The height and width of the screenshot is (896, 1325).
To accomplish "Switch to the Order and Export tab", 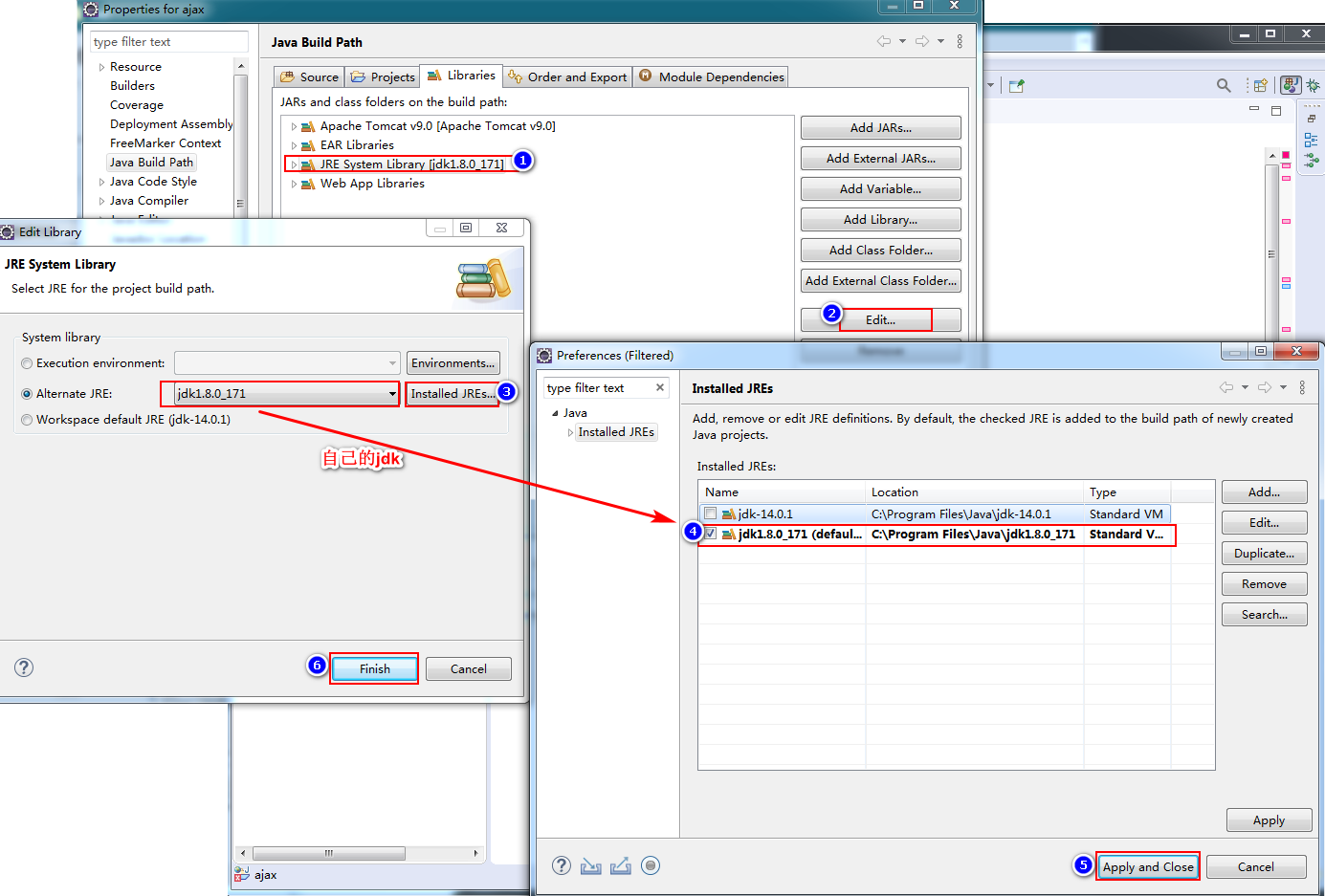I will tap(567, 76).
